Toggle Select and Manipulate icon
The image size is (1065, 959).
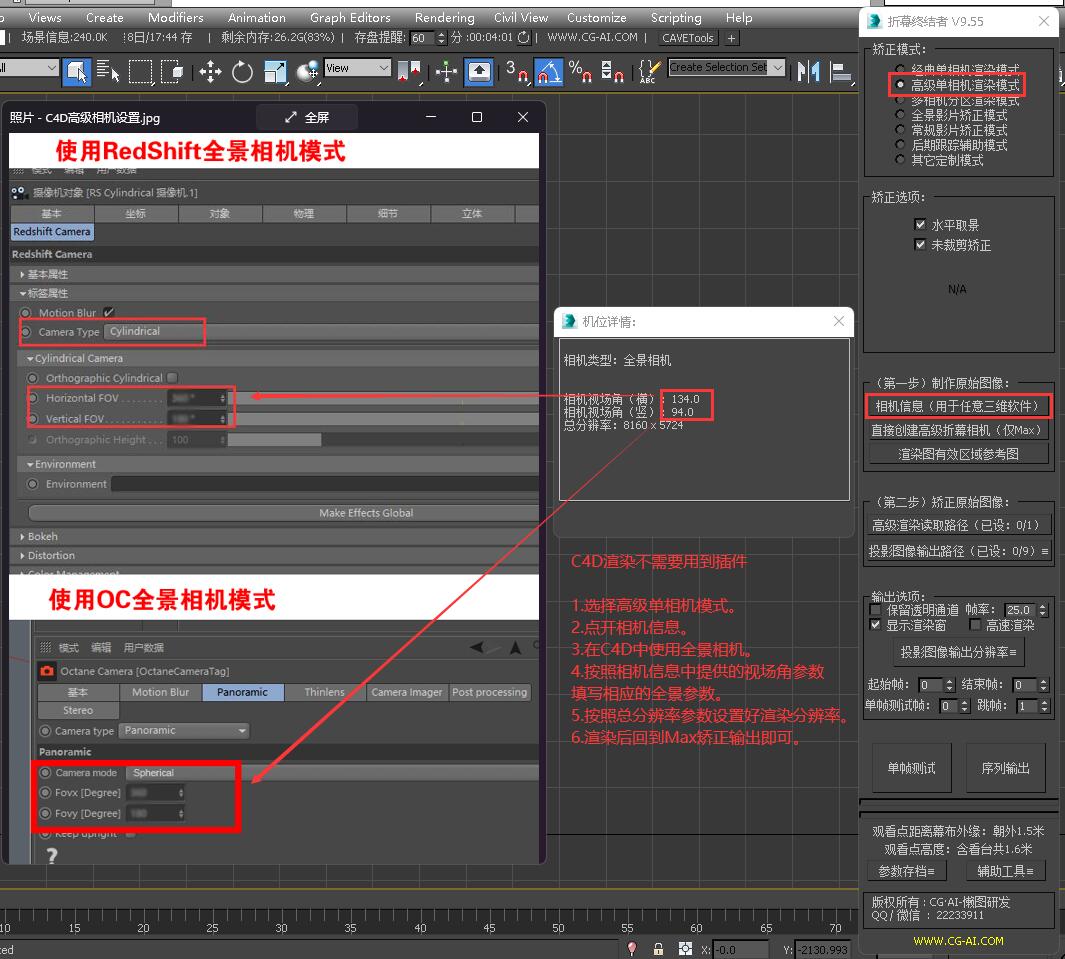446,71
